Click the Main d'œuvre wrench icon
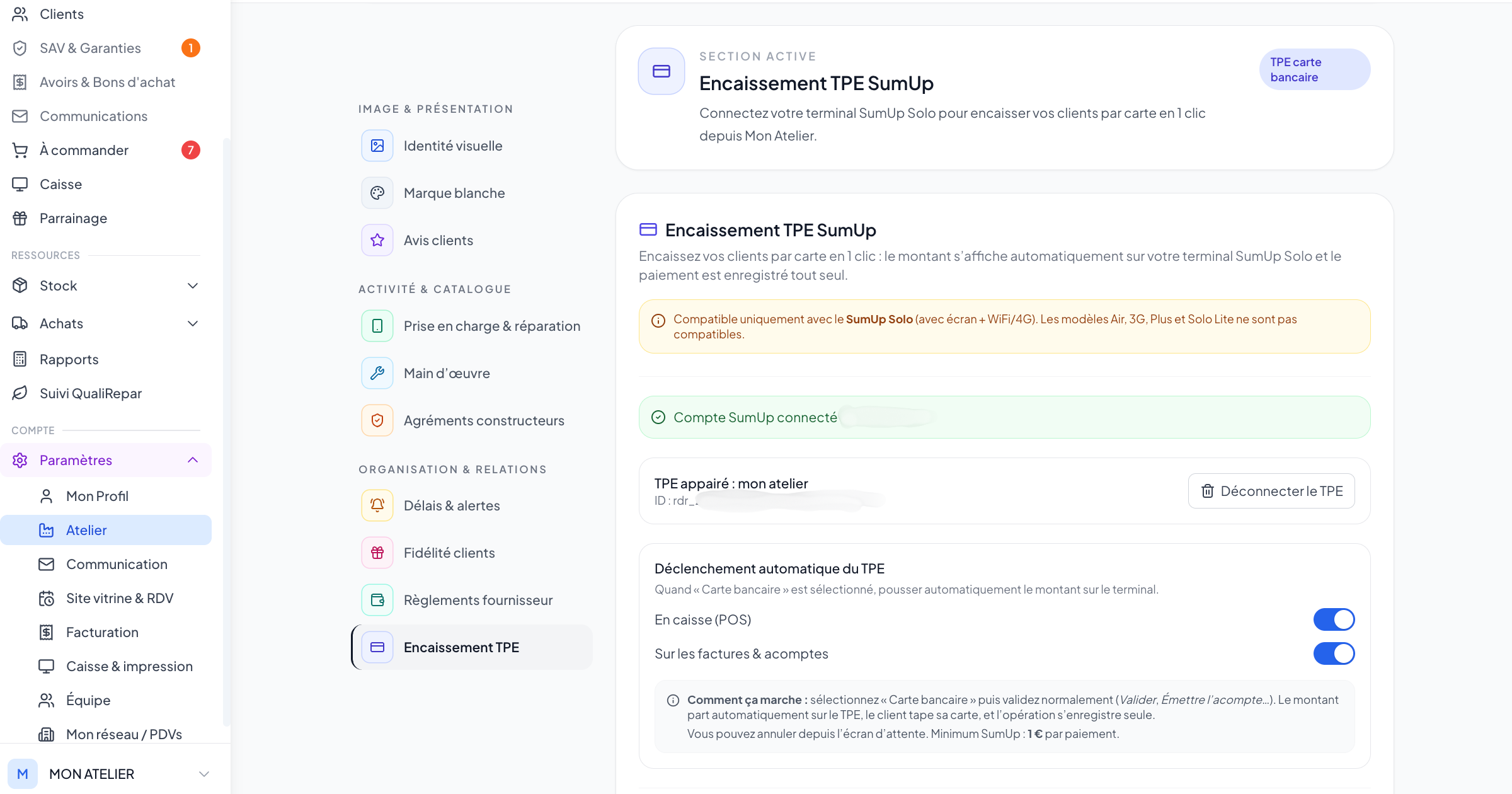The height and width of the screenshot is (794, 1512). tap(377, 373)
